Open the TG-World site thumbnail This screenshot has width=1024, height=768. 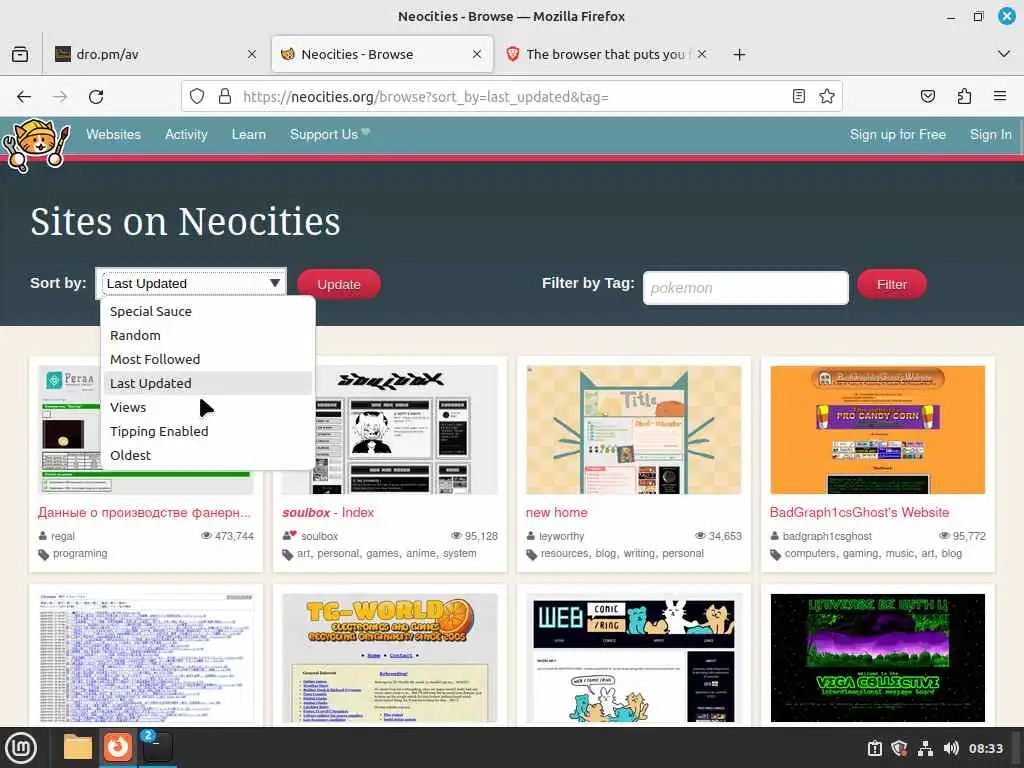coord(389,658)
